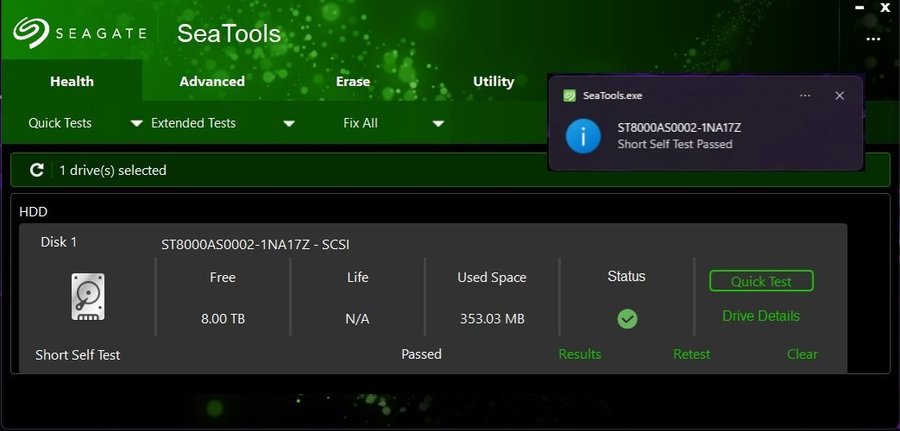900x431 pixels.
Task: Select the Disk 1 hard drive icon
Action: [88, 296]
